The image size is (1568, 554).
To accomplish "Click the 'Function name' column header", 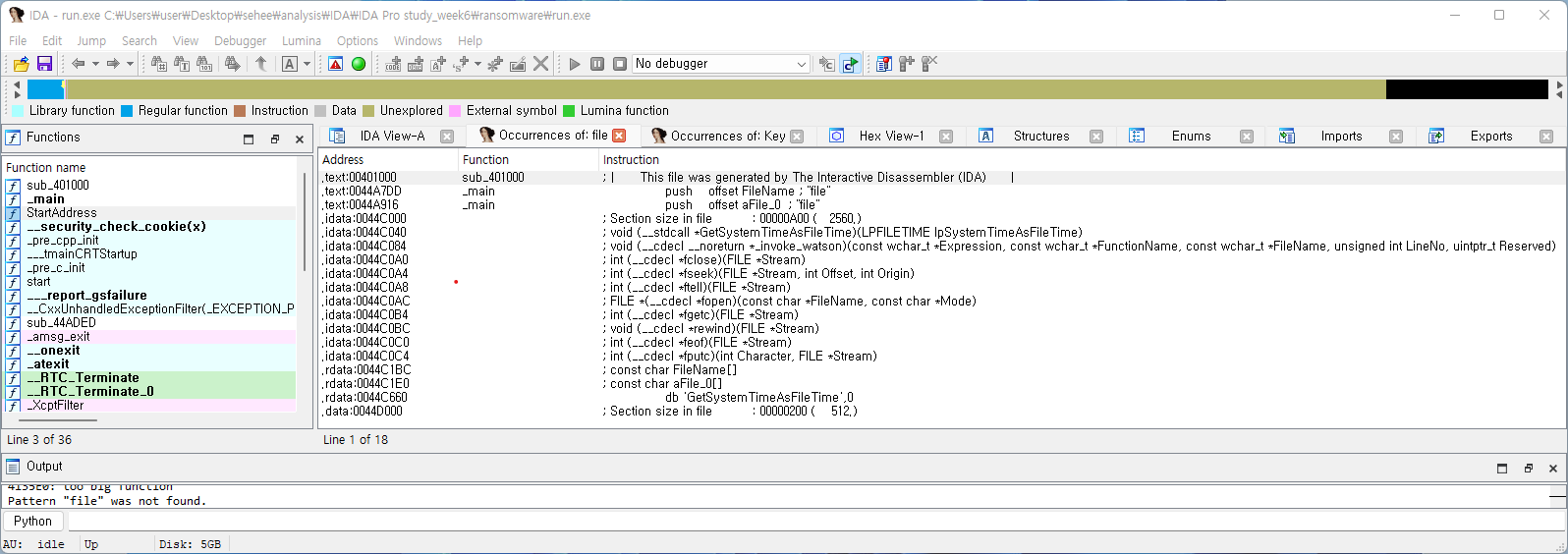I will (149, 168).
